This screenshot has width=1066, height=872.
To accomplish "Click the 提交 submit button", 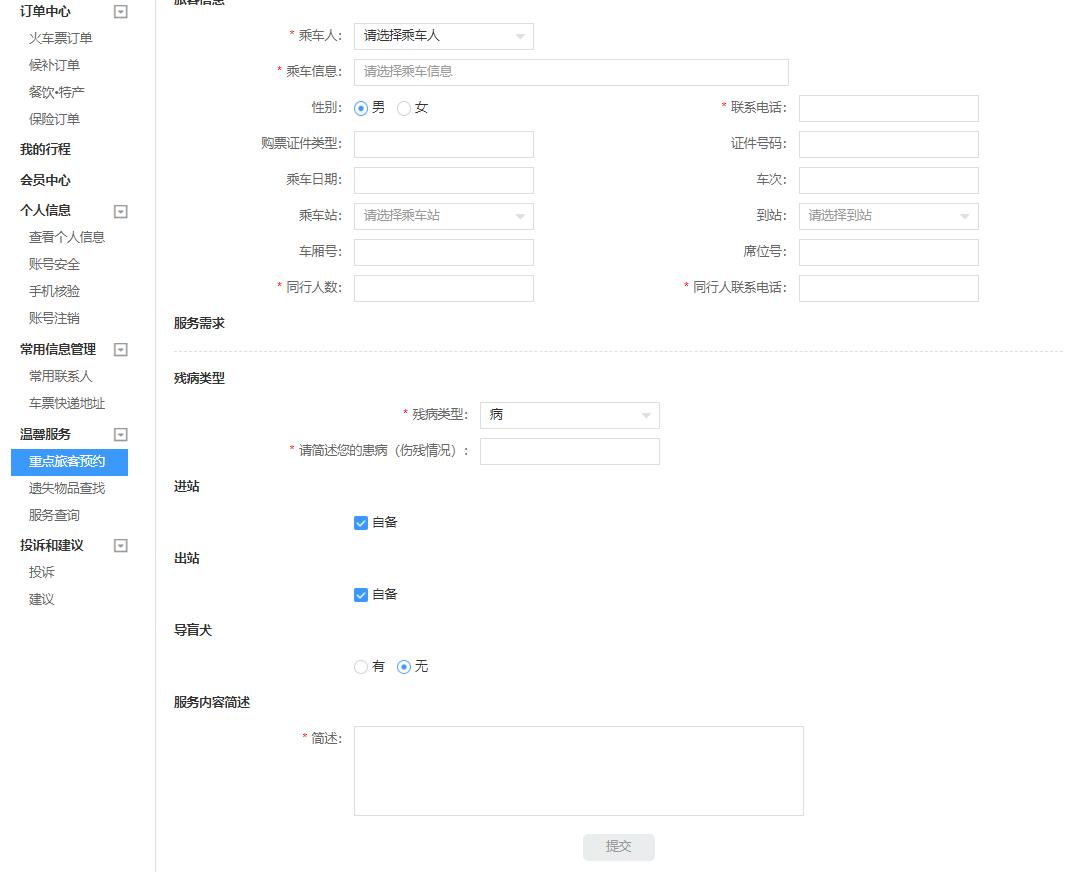I will click(x=618, y=846).
